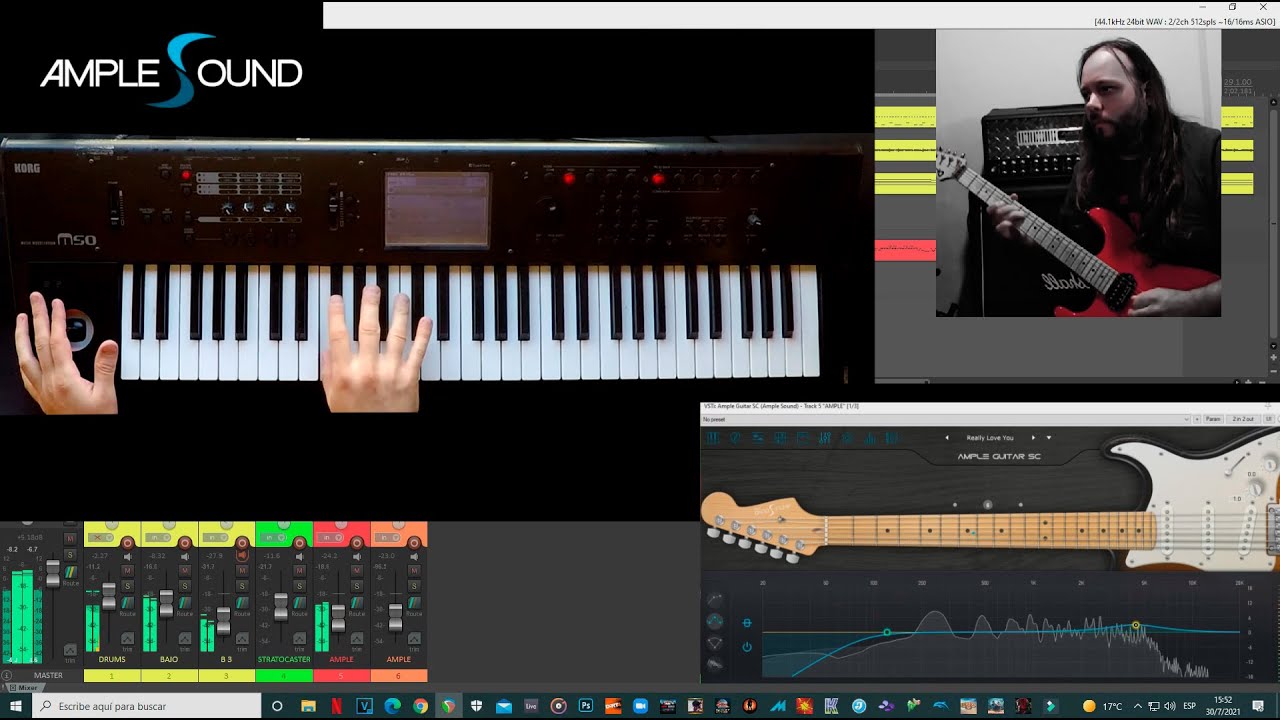This screenshot has width=1280, height=720.
Task: Toggle EQ power button in Ample Guitar
Action: [x=747, y=647]
